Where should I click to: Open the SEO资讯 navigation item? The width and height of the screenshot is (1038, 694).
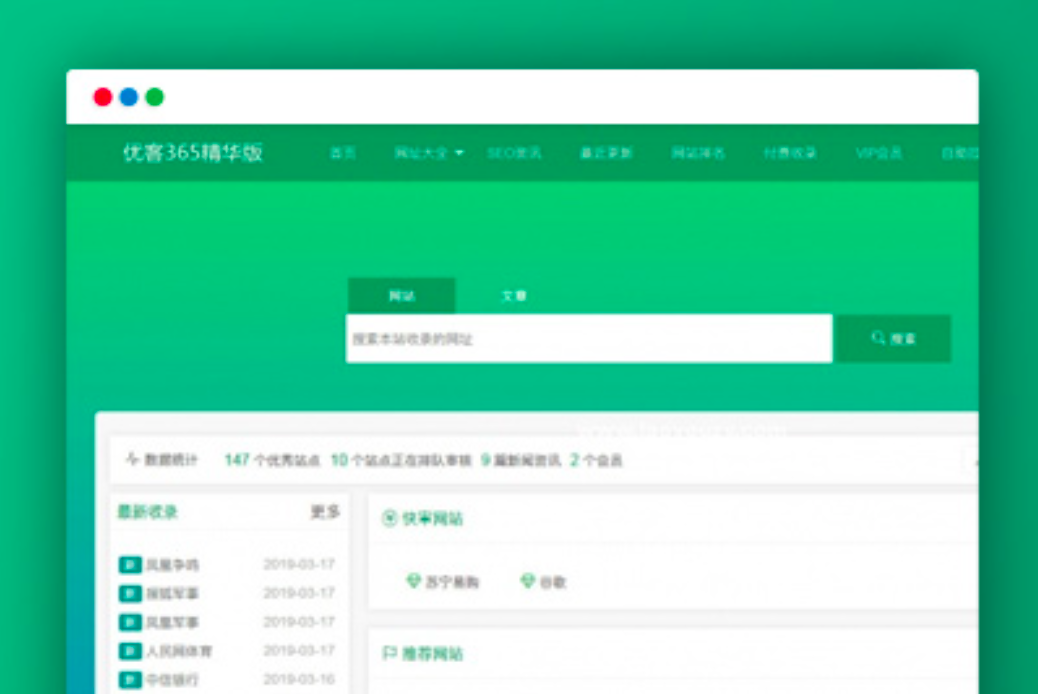[x=514, y=153]
